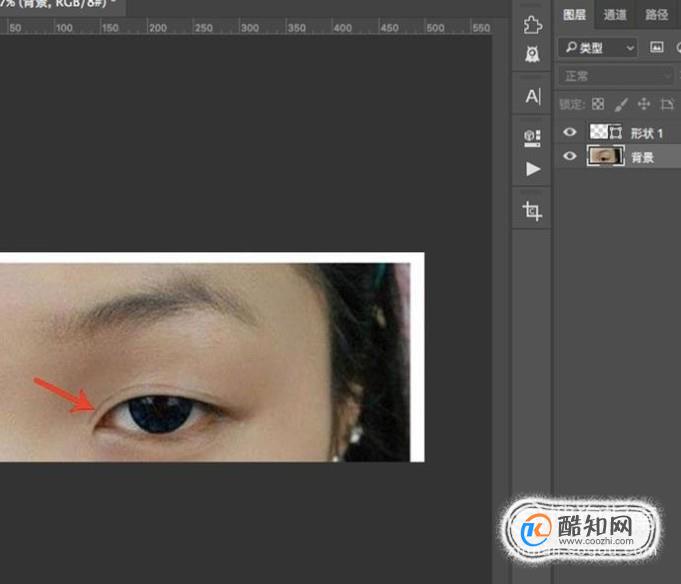The width and height of the screenshot is (681, 584).
Task: Click the 背景 layer name
Action: click(642, 157)
